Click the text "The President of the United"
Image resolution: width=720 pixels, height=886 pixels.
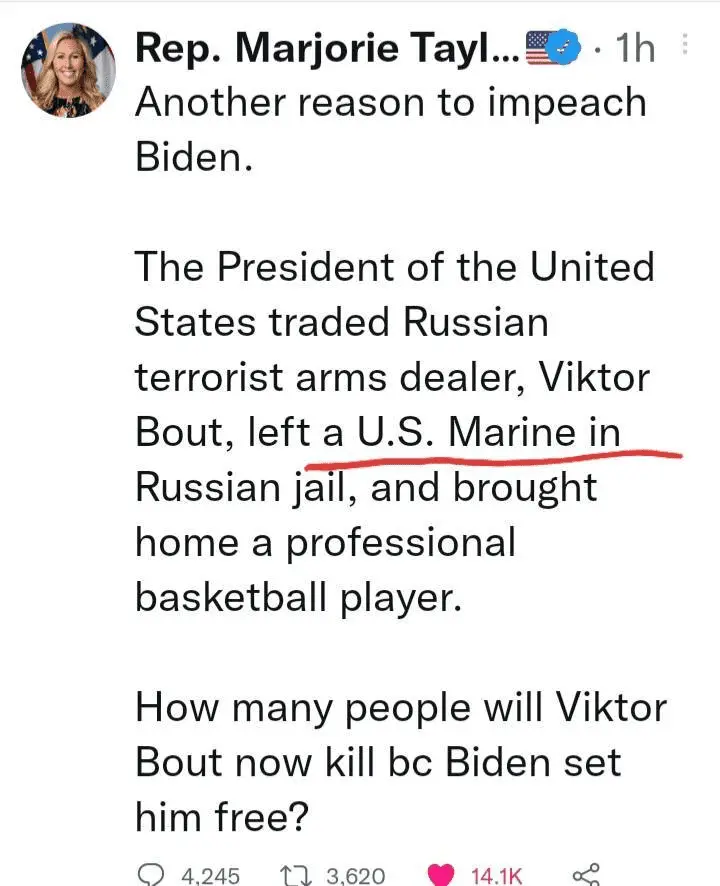395,267
